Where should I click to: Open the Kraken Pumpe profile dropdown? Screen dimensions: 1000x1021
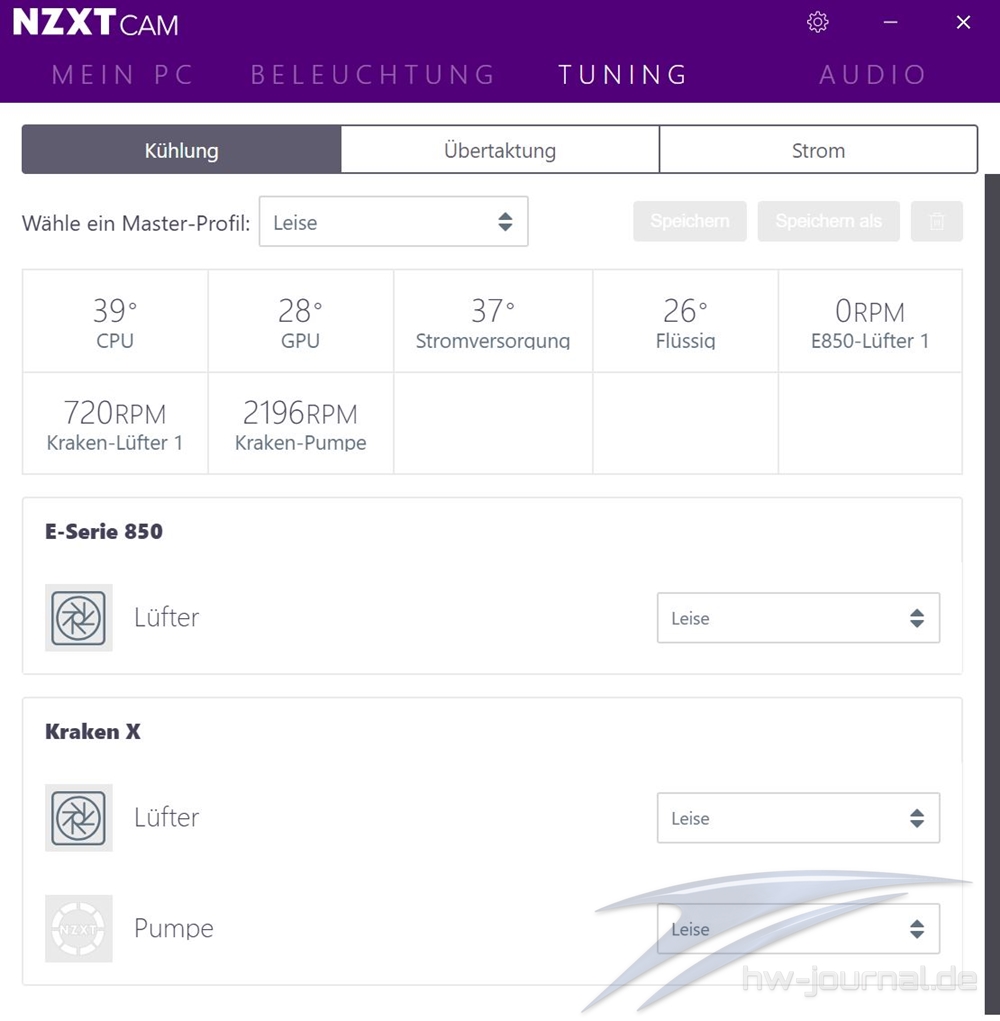(x=798, y=929)
